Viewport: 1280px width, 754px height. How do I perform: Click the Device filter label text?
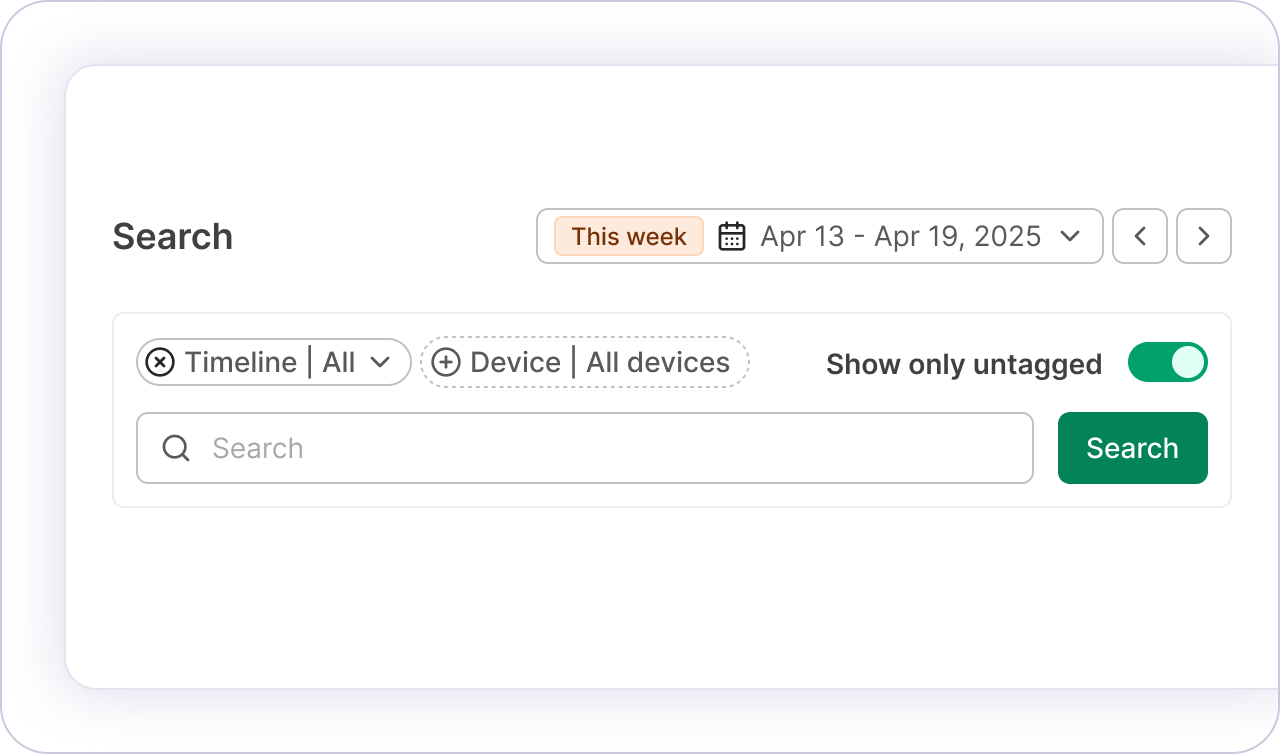tap(515, 362)
